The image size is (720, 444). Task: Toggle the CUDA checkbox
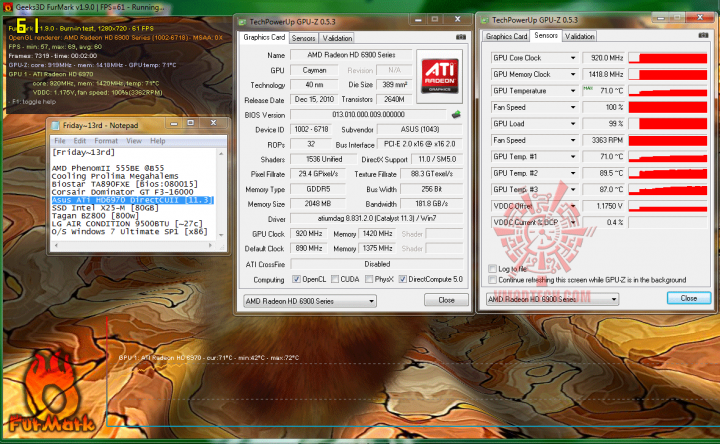[335, 279]
